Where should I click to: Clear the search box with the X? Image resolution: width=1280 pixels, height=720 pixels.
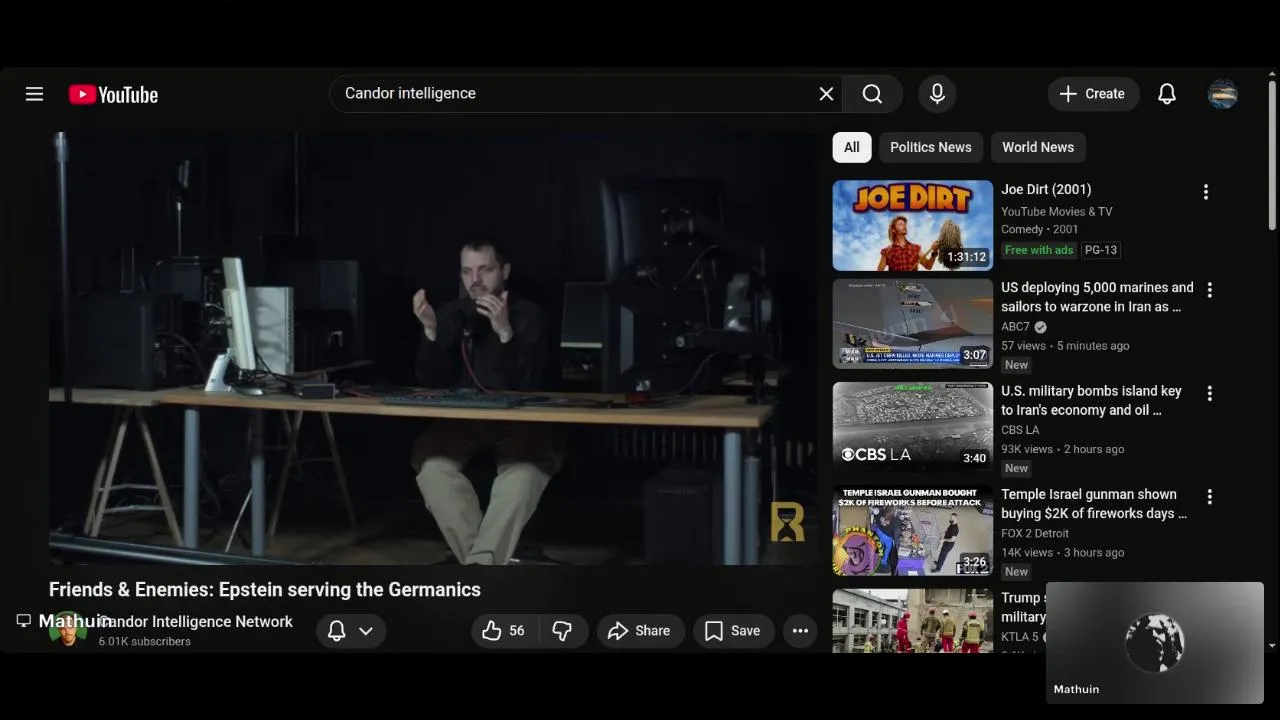[826, 94]
